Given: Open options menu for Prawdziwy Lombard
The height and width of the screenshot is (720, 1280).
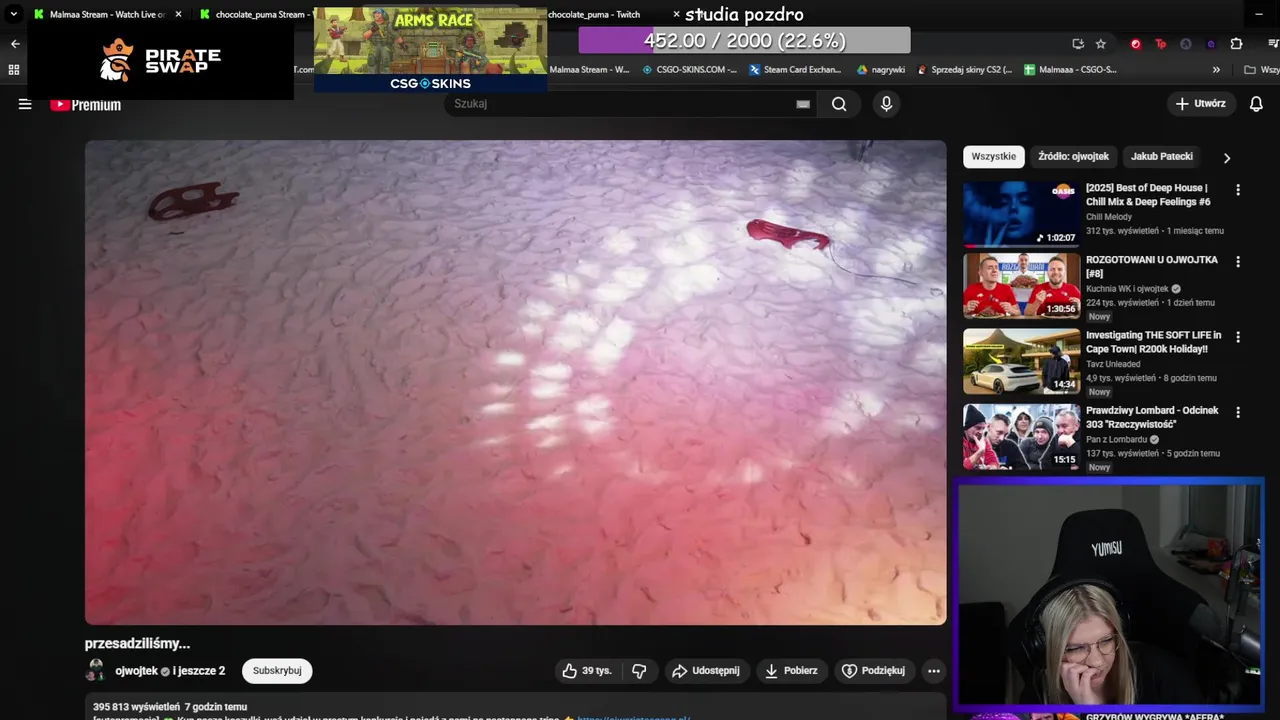Looking at the screenshot, I should click(1238, 412).
